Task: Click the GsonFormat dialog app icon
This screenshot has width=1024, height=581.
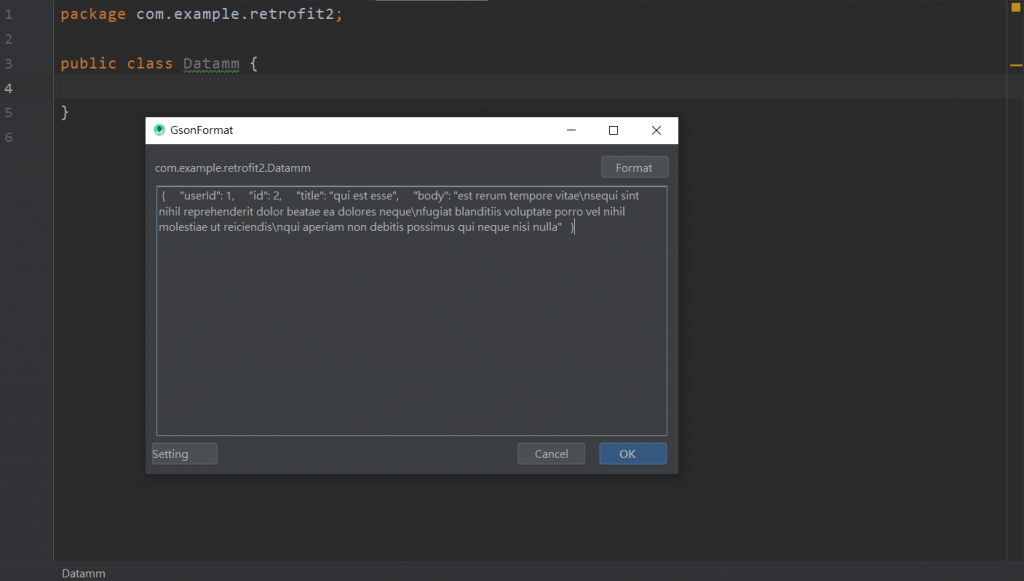Action: [x=159, y=130]
